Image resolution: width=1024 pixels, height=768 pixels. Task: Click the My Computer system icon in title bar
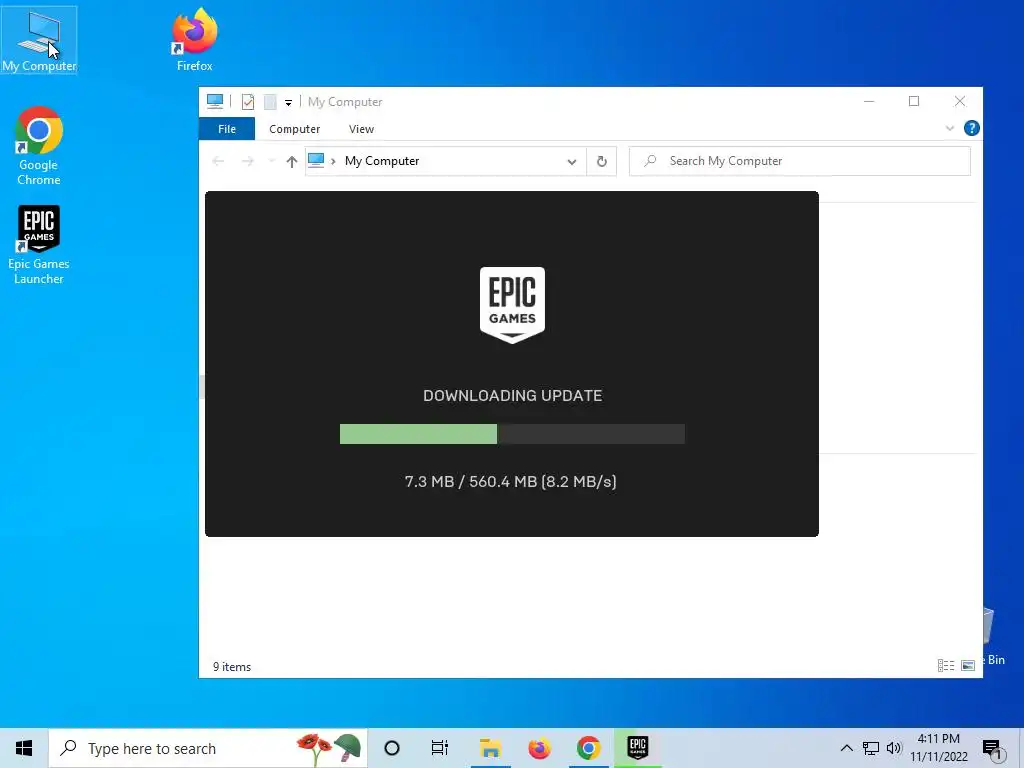215,101
